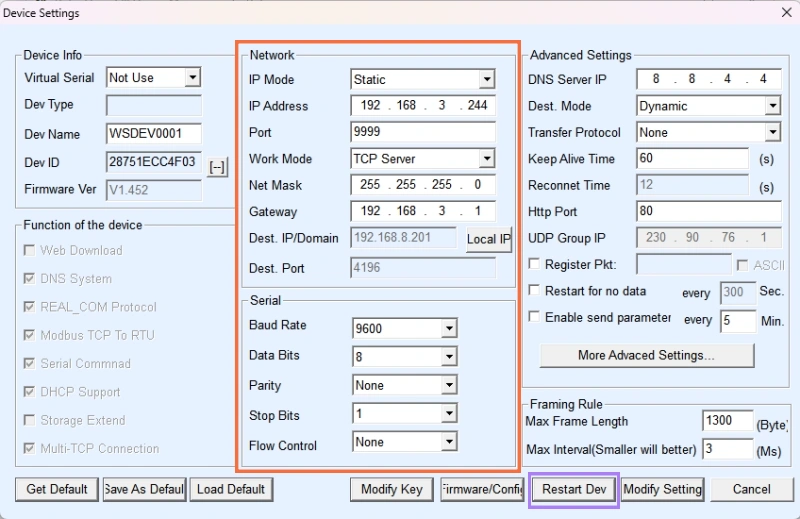The height and width of the screenshot is (519, 800).
Task: Click the Restart Dev button
Action: pos(574,489)
